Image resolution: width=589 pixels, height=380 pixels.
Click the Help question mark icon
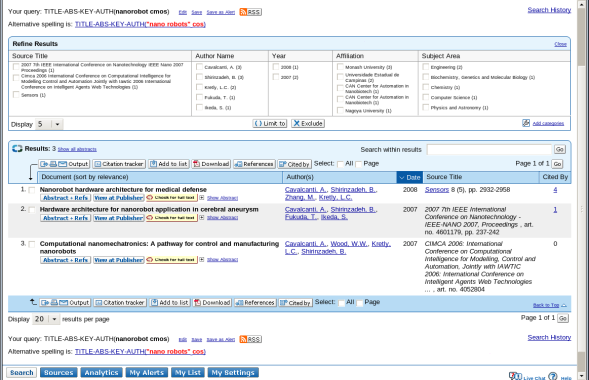(x=553, y=376)
